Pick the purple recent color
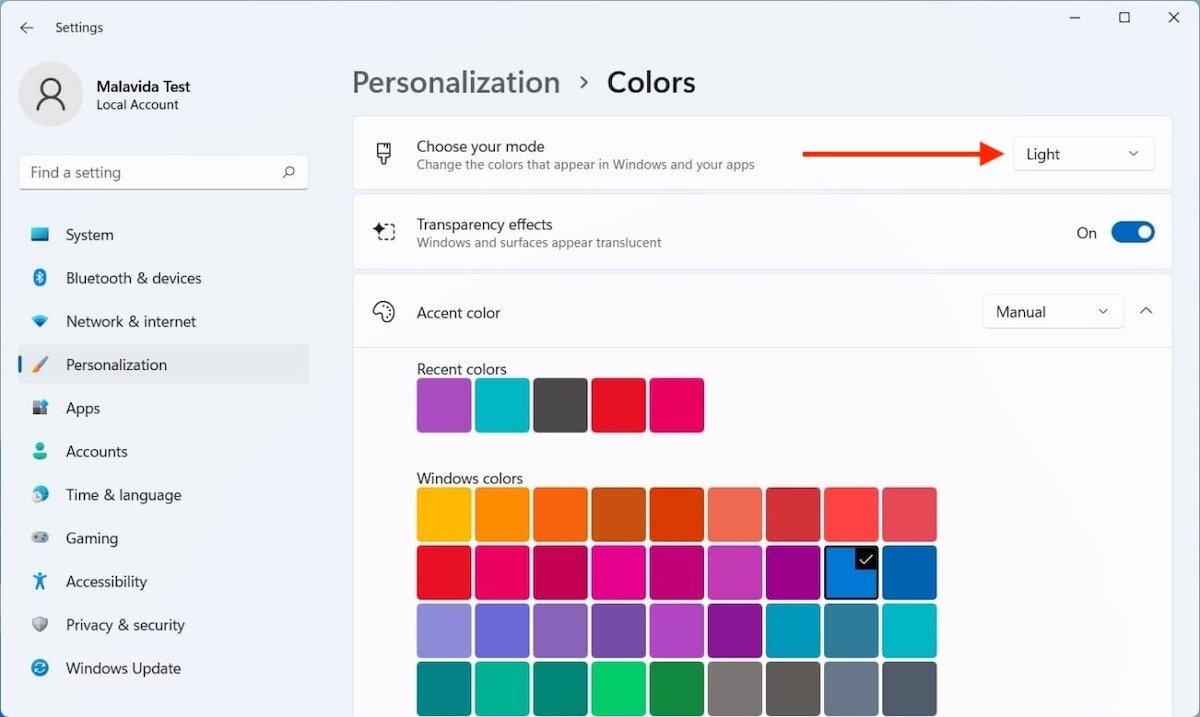Viewport: 1200px width, 717px height. point(444,405)
